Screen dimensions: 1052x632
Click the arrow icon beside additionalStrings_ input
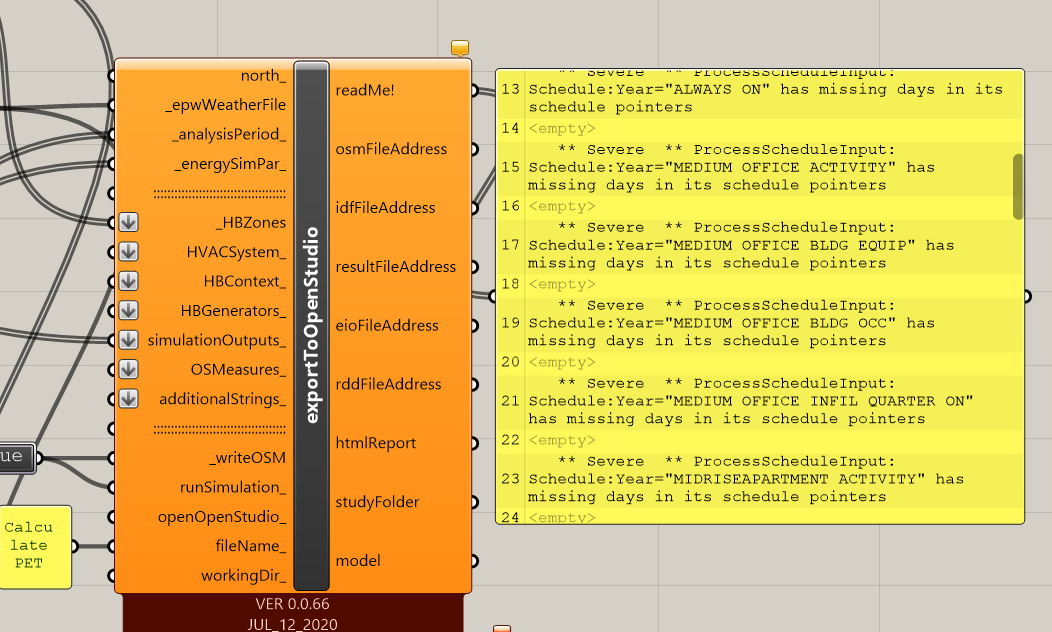(129, 399)
